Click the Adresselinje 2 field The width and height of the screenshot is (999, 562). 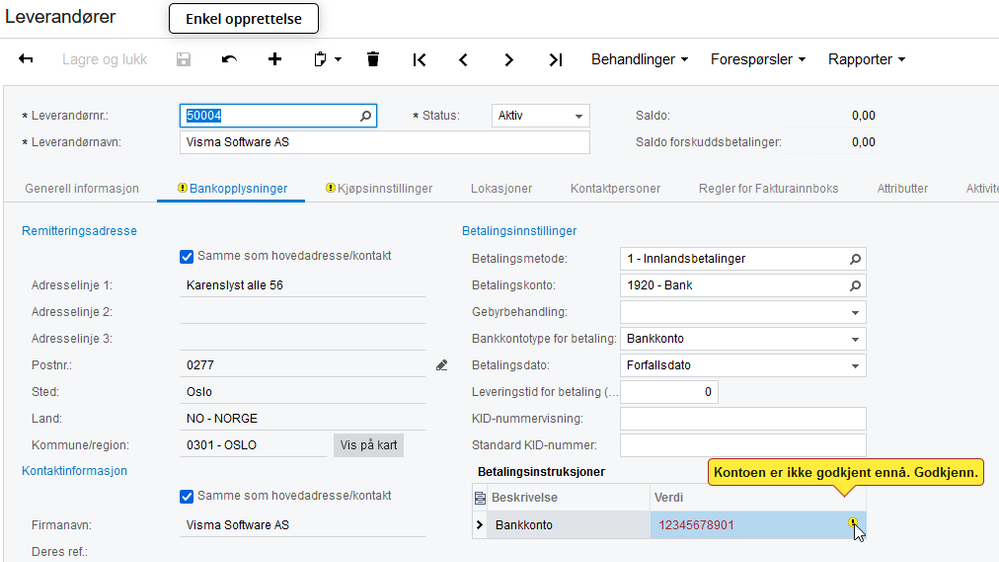coord(303,312)
